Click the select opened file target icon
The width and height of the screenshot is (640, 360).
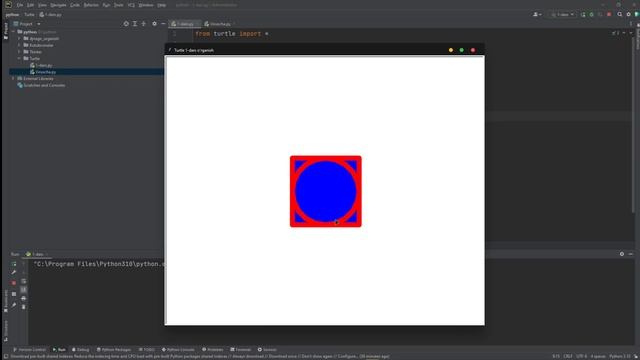pyautogui.click(x=126, y=24)
